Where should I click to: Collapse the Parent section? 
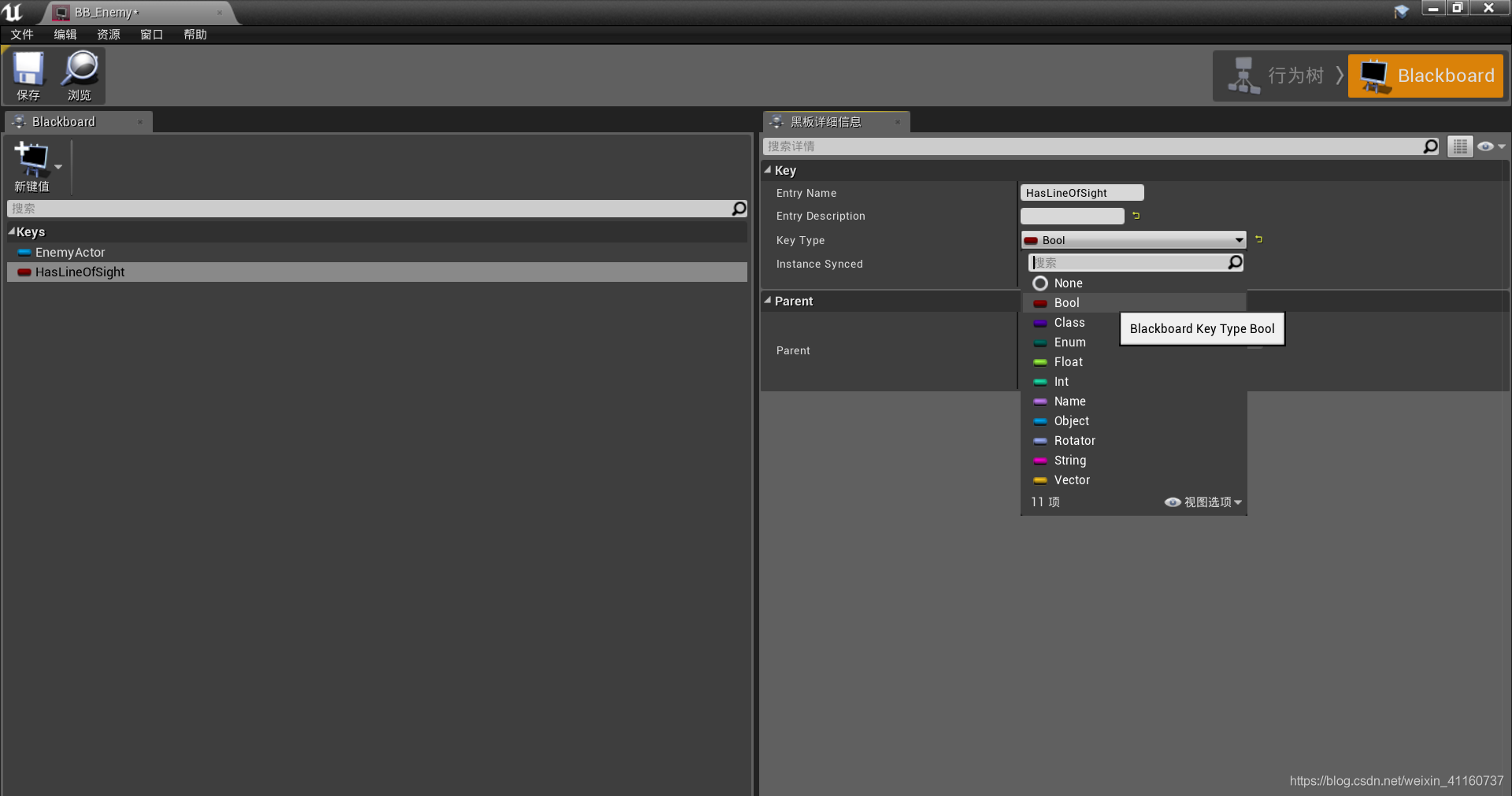(768, 300)
